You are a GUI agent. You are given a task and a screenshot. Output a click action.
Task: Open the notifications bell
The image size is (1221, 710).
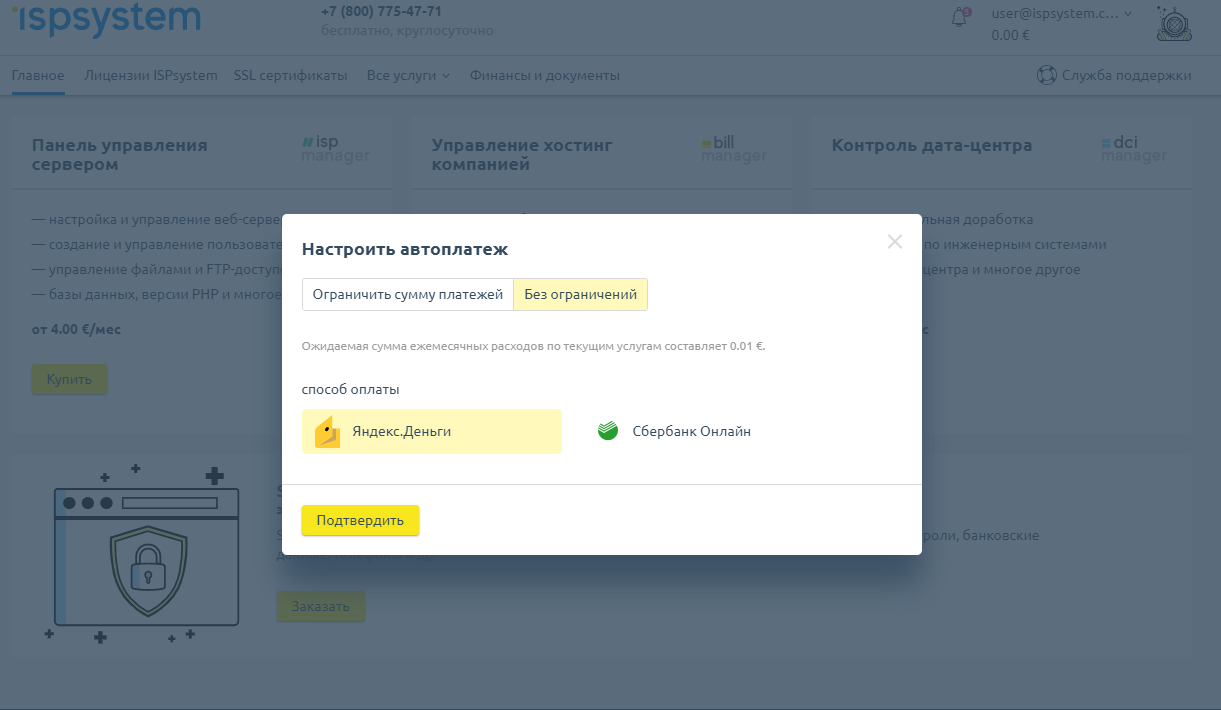pos(960,18)
